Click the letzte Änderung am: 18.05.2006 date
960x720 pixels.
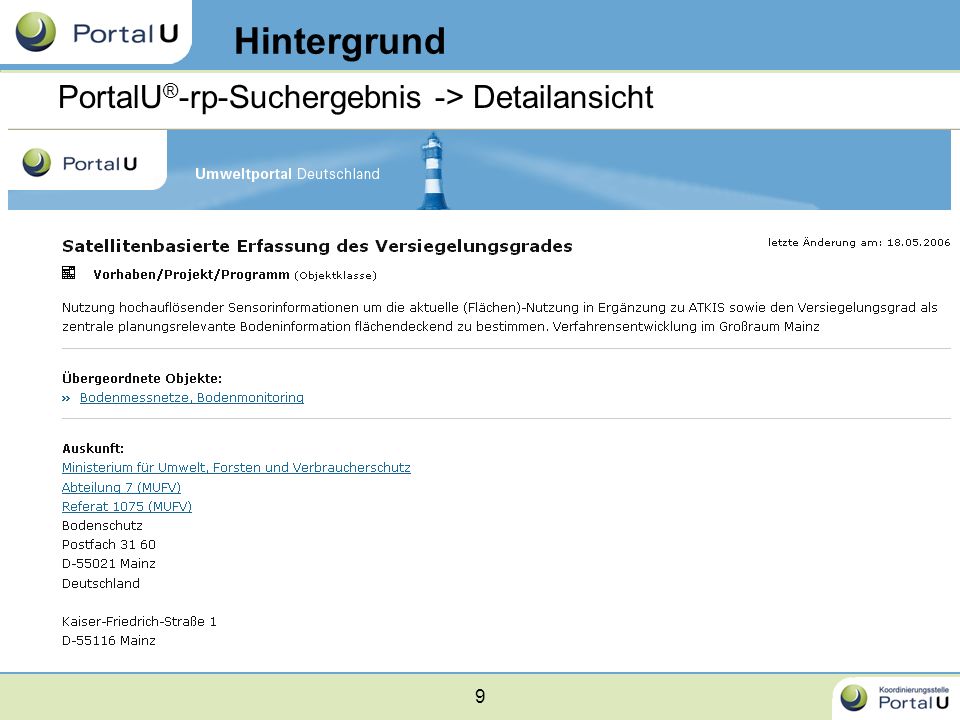click(x=859, y=242)
